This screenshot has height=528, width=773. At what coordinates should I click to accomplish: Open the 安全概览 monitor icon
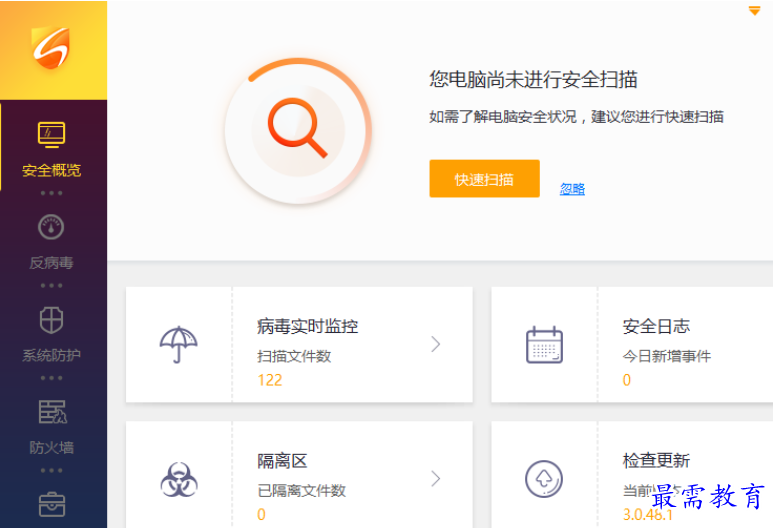point(51,135)
